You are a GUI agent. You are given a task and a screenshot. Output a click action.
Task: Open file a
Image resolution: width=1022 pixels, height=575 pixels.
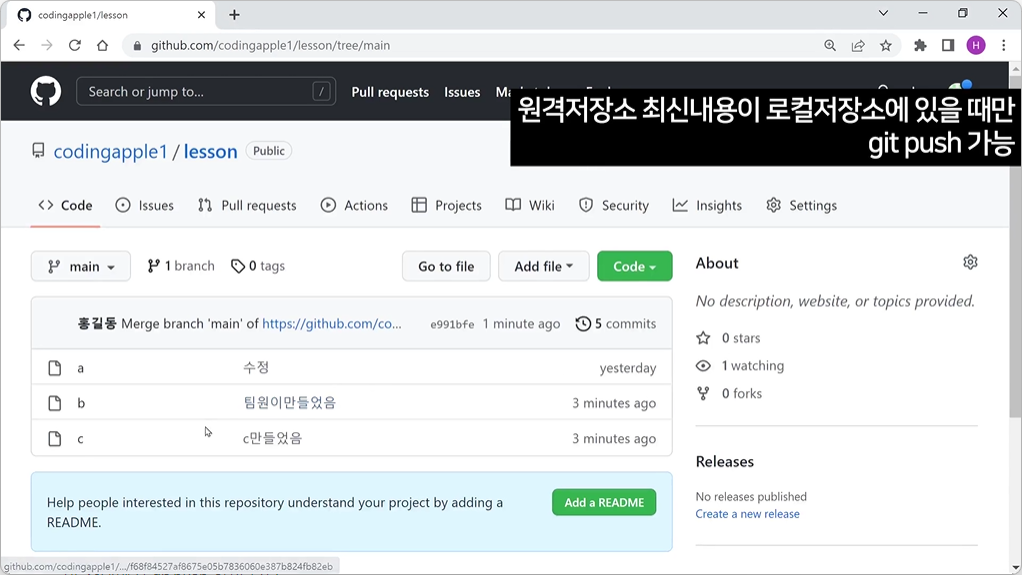(x=80, y=368)
